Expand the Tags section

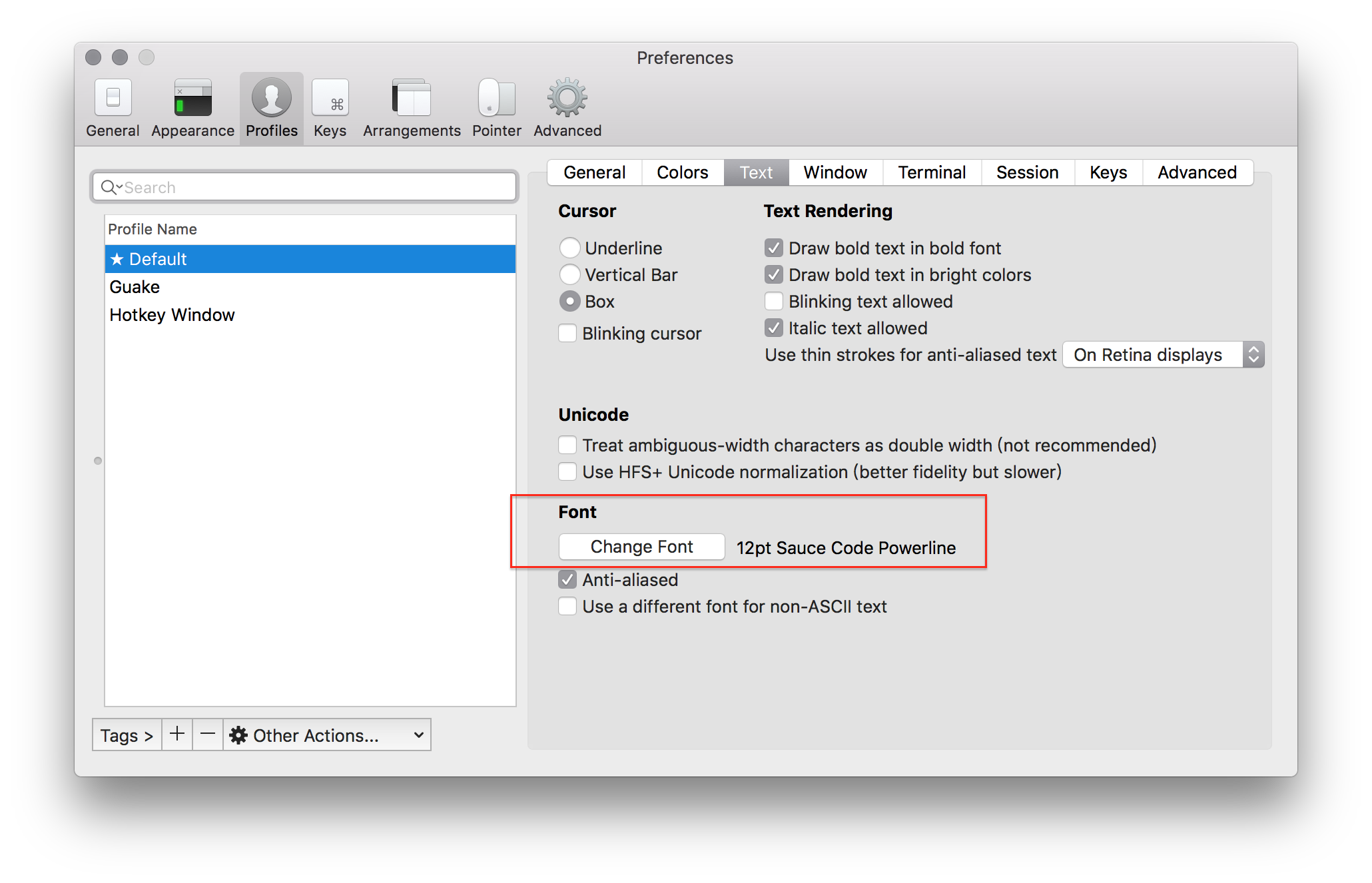click(127, 735)
